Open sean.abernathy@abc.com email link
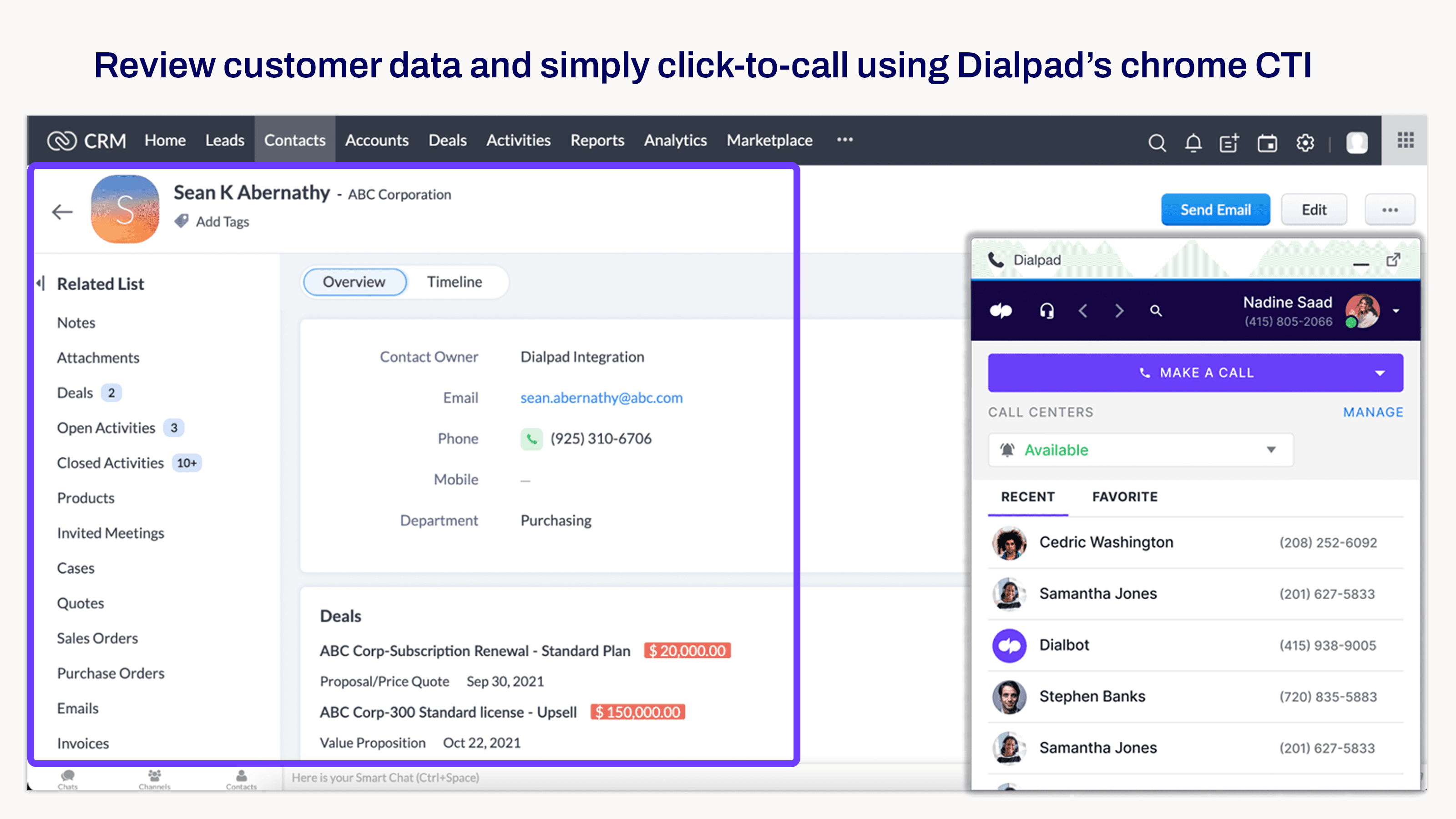Viewport: 1456px width, 819px height. [601, 397]
